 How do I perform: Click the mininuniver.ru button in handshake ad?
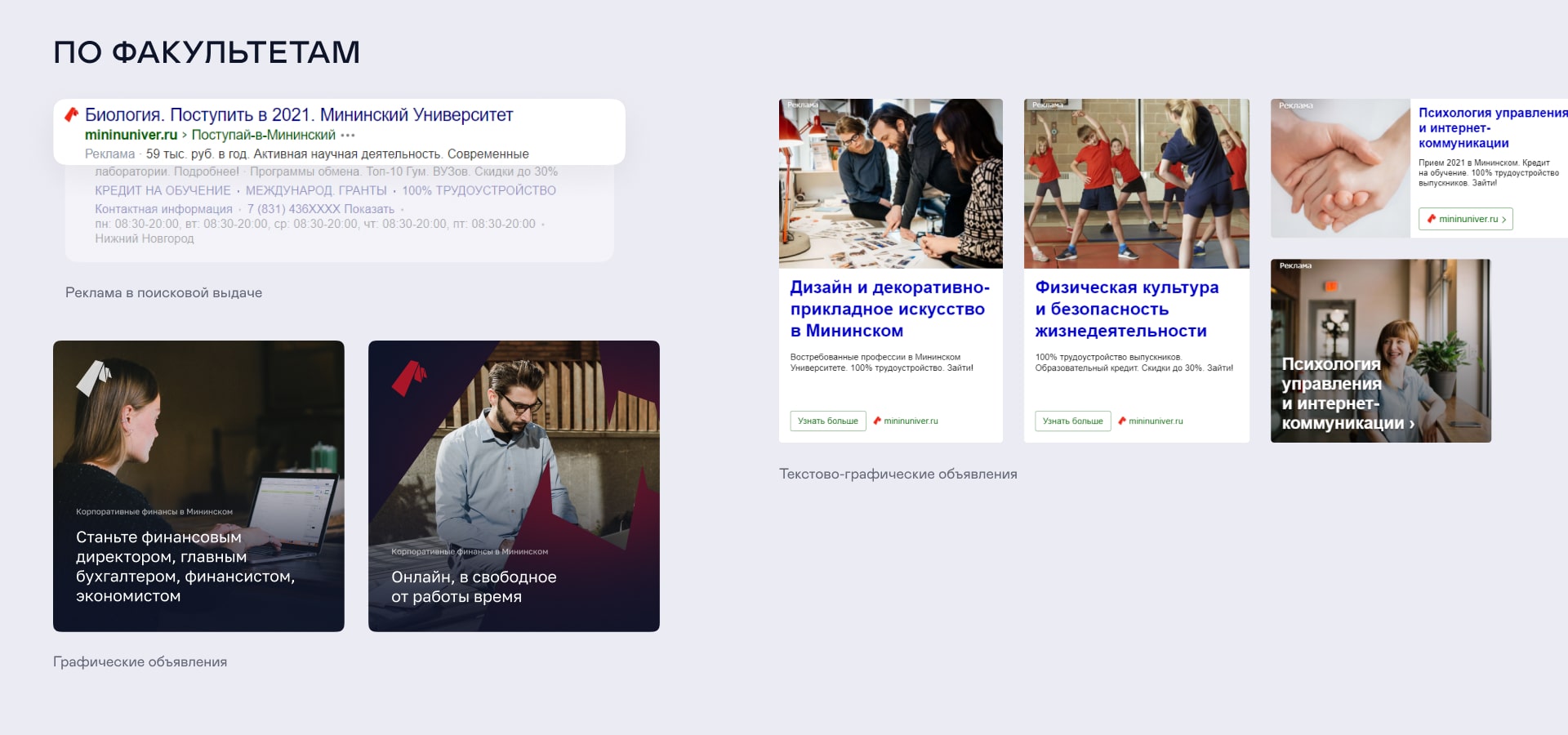(x=1466, y=219)
